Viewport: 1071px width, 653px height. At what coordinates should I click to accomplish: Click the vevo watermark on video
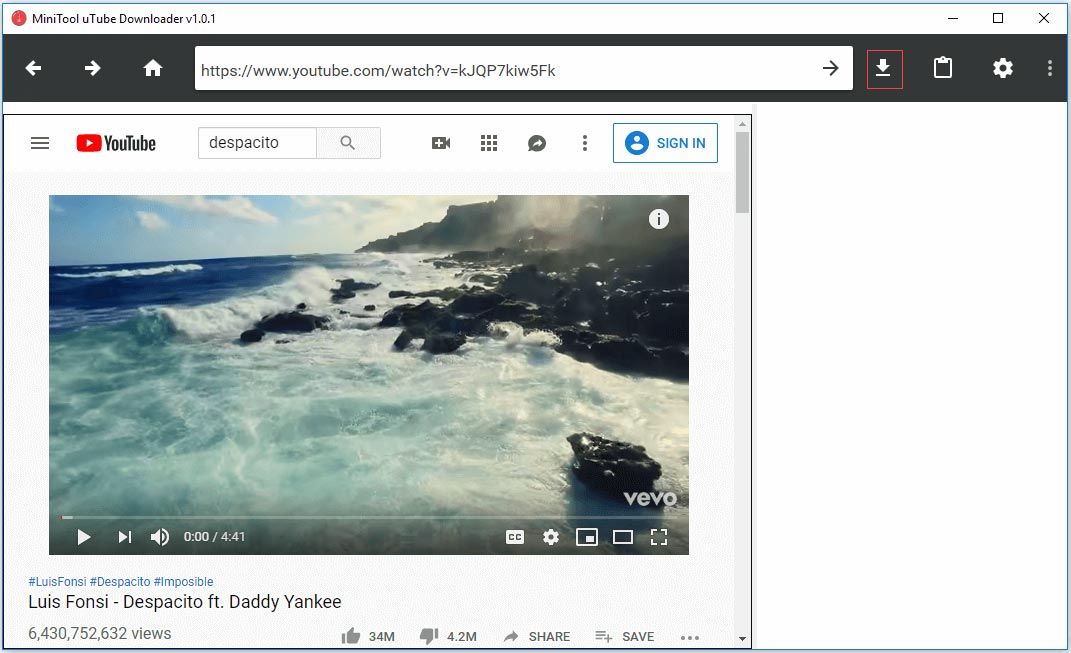[x=650, y=499]
